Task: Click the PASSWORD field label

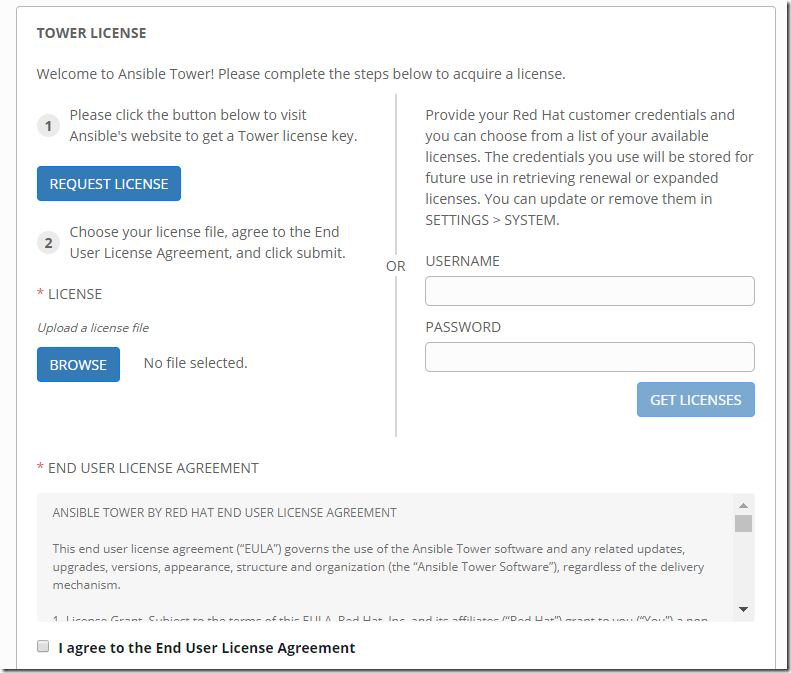Action: [463, 327]
